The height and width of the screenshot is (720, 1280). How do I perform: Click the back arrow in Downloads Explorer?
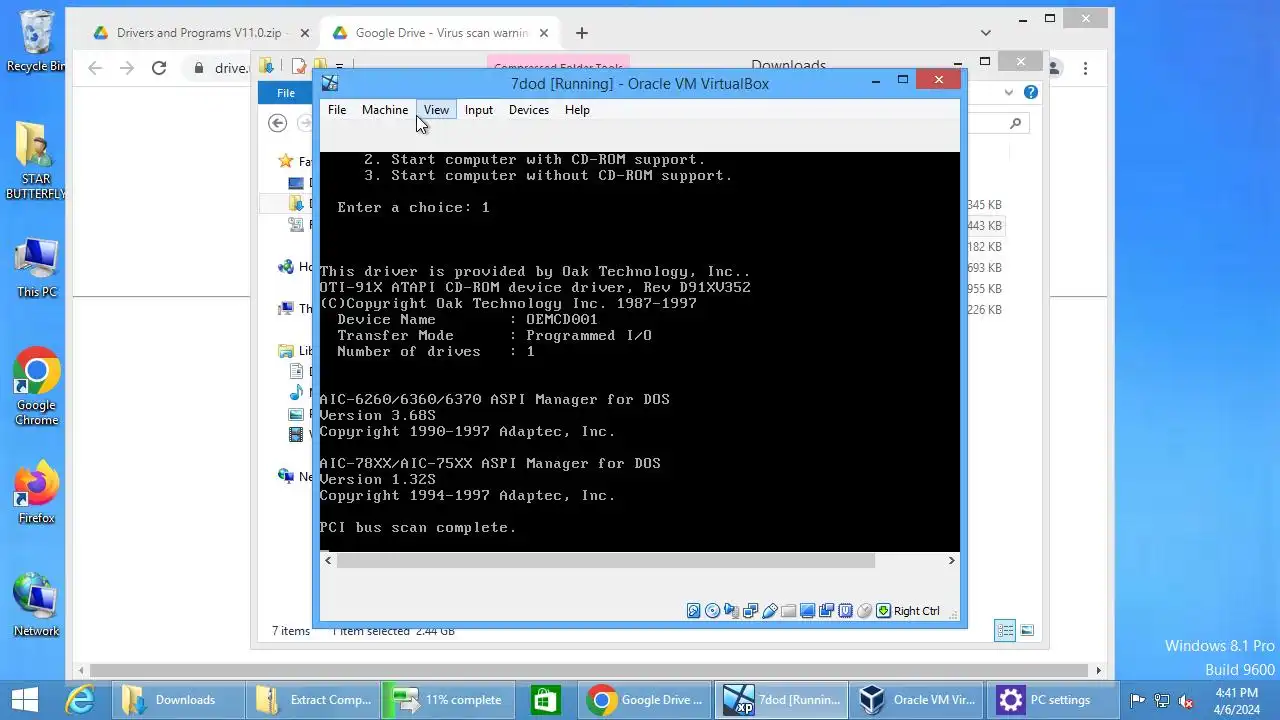click(278, 123)
